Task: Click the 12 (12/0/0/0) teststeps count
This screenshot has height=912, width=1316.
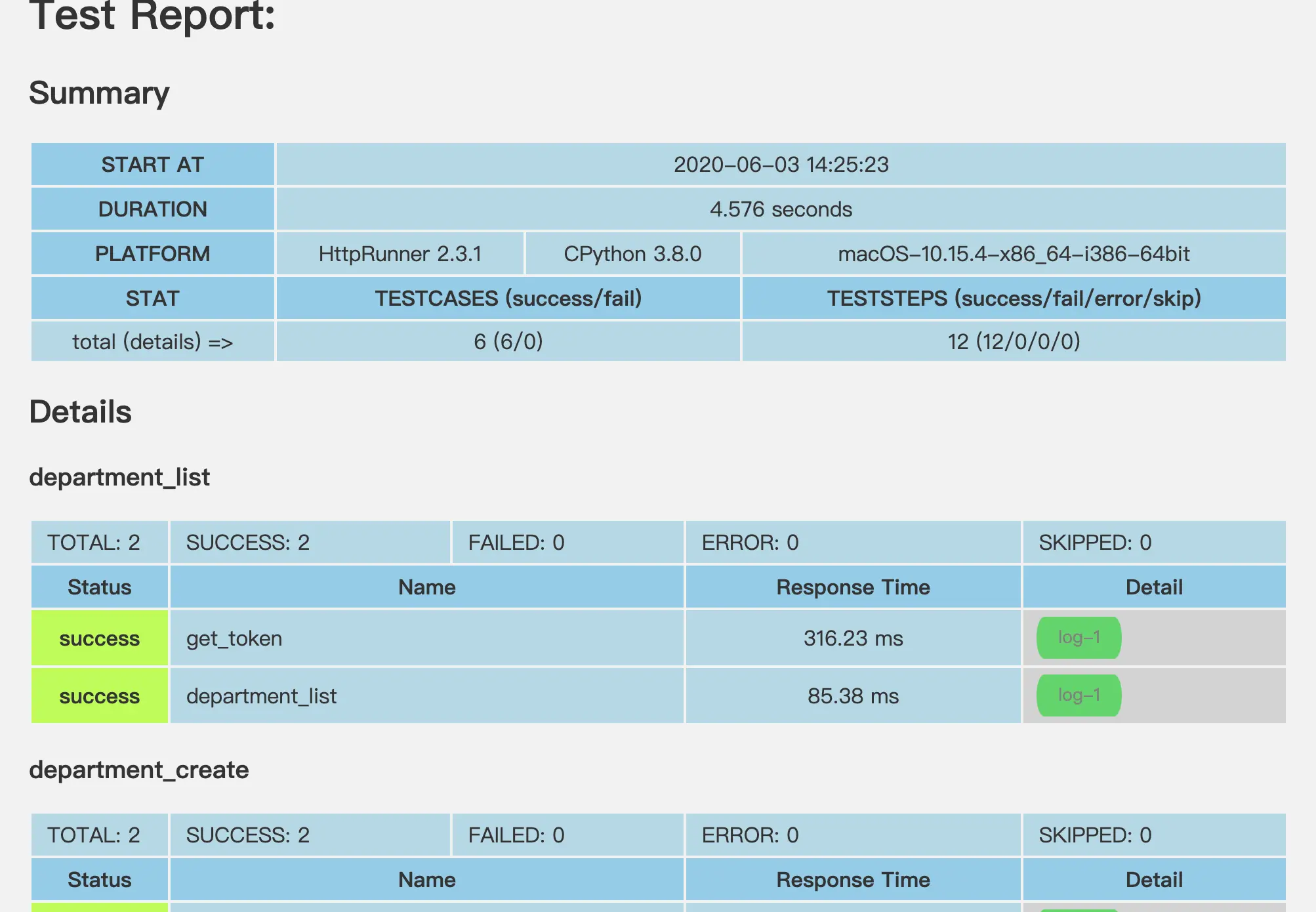Action: click(1014, 342)
